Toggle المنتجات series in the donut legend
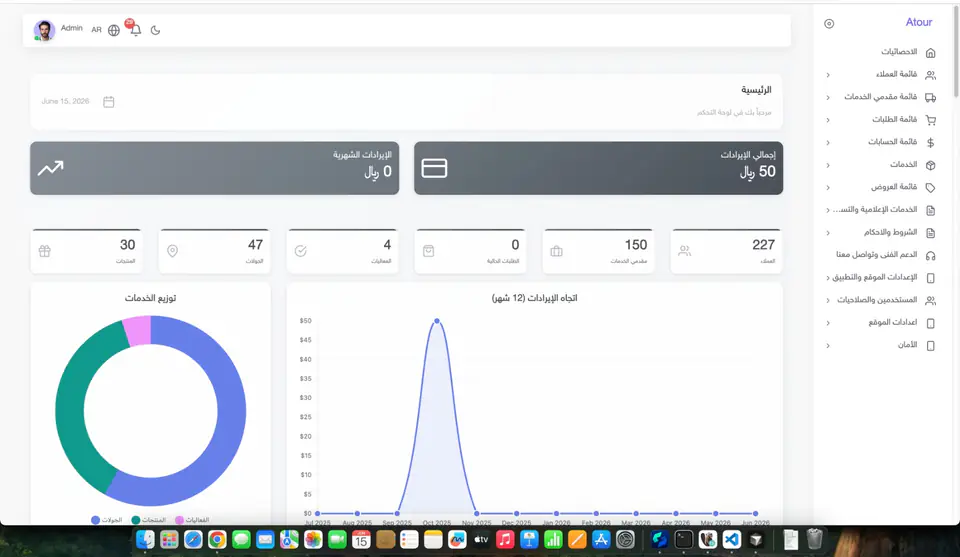This screenshot has height=557, width=960. pos(148,520)
